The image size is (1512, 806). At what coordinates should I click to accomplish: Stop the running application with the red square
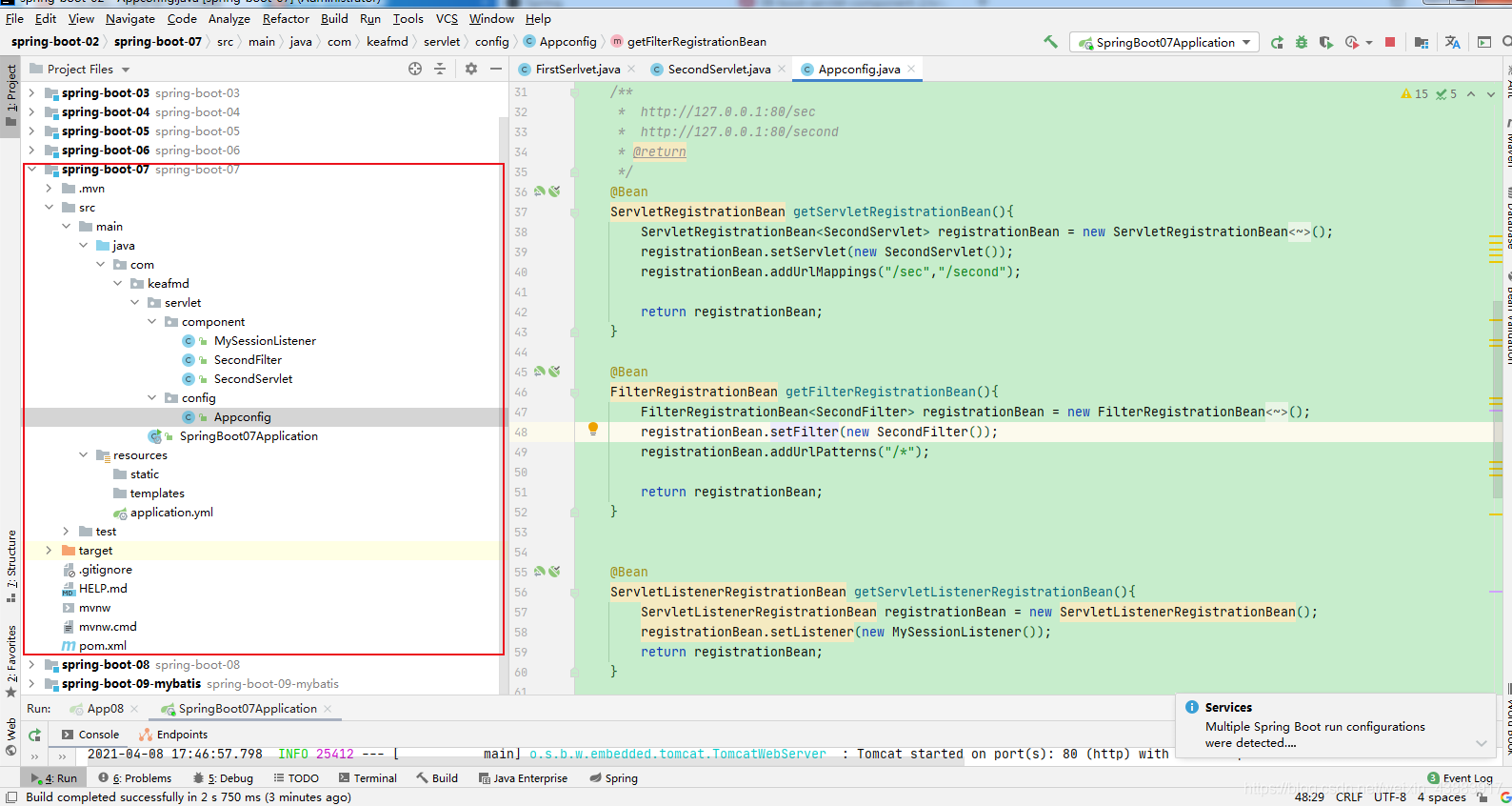[1390, 42]
